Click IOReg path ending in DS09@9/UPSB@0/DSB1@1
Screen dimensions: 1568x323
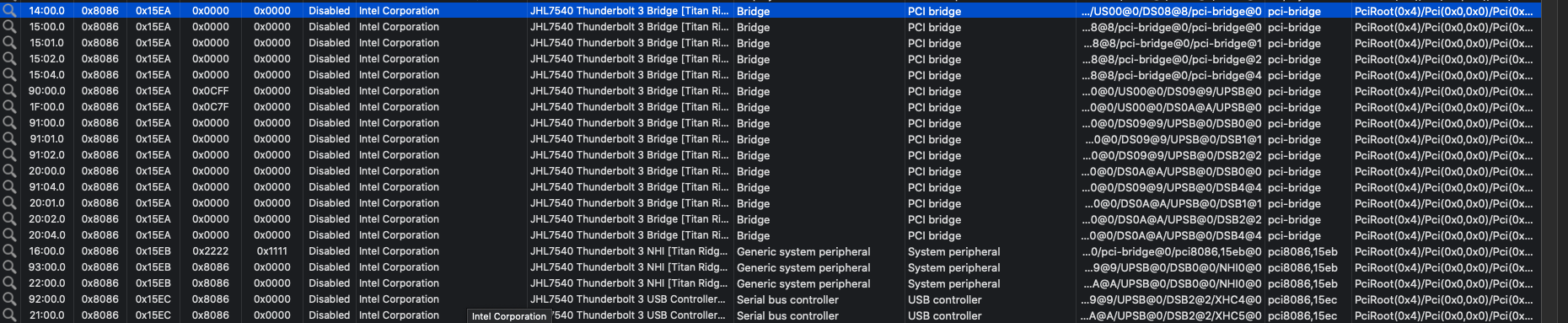point(1173,139)
